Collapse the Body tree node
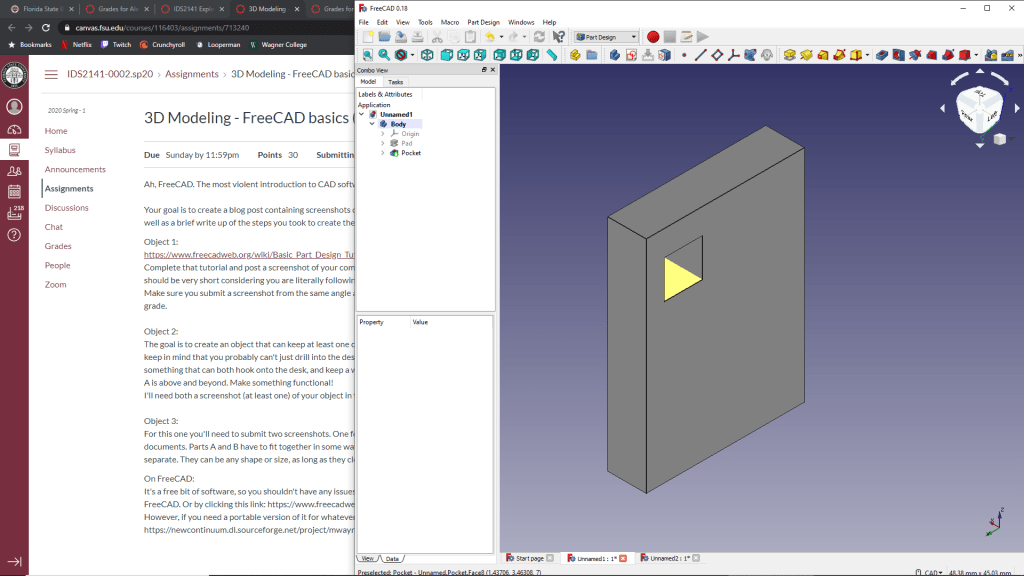Viewport: 1024px width, 576px height. pos(372,124)
